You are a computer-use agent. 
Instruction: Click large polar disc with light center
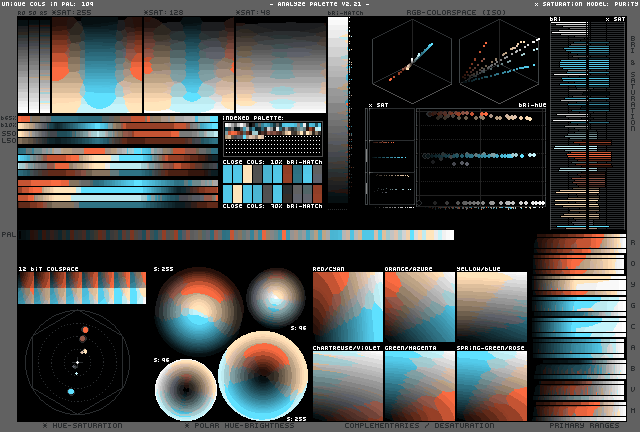tap(199, 311)
